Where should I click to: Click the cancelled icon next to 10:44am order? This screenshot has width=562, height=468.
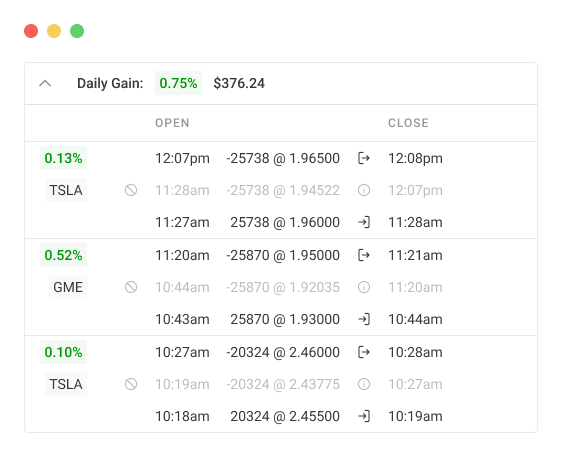[x=131, y=287]
